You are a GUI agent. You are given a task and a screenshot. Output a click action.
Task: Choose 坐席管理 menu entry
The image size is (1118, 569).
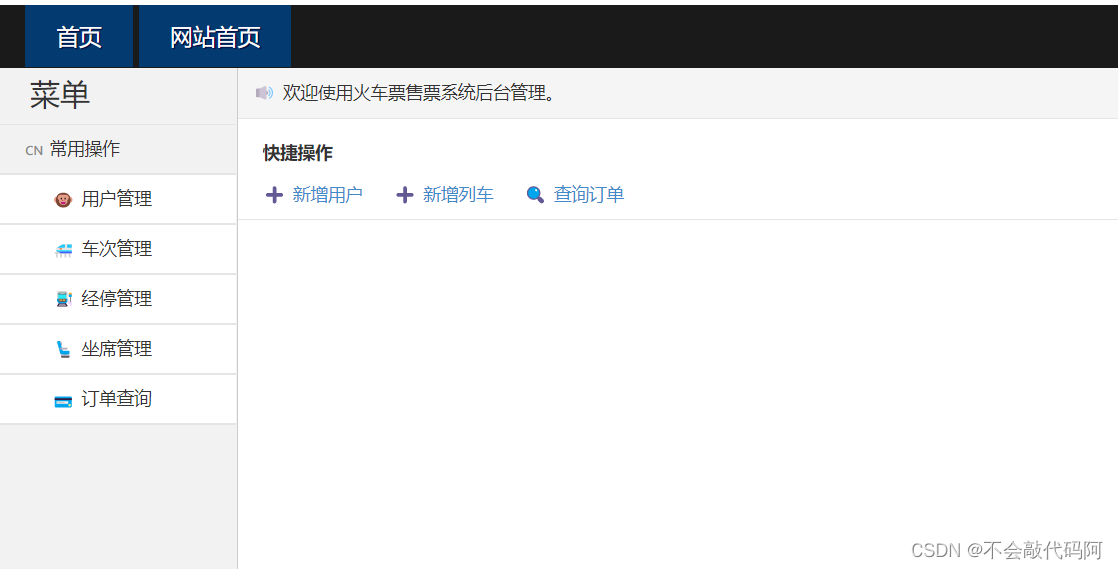(x=118, y=349)
